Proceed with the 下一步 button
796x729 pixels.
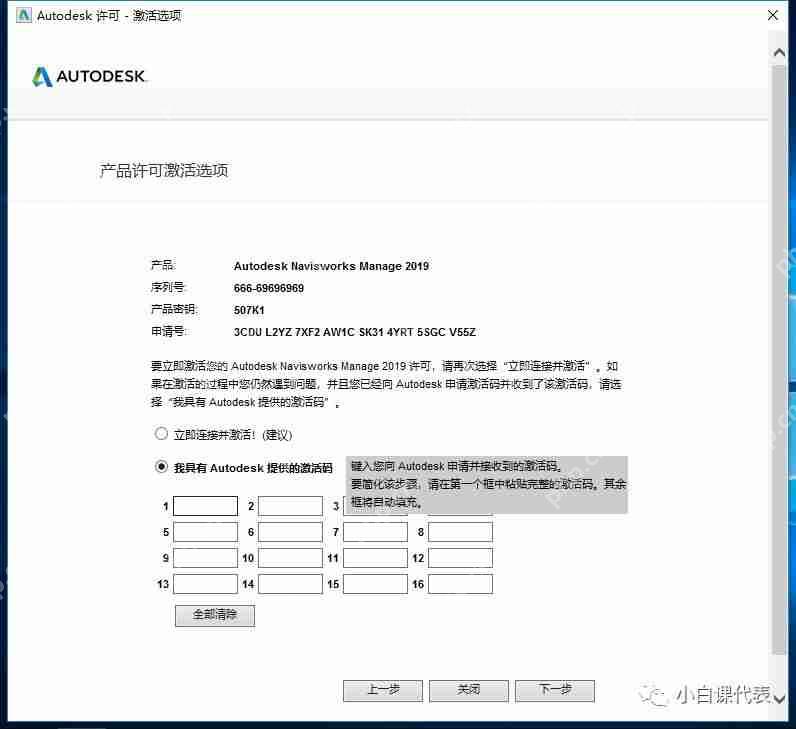click(555, 690)
